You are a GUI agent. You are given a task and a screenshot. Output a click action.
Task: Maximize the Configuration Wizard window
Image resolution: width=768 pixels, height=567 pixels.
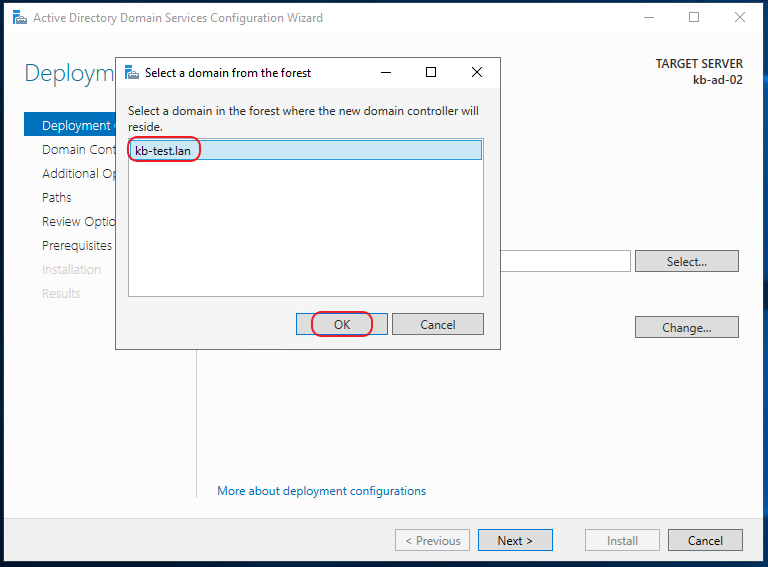(694, 18)
